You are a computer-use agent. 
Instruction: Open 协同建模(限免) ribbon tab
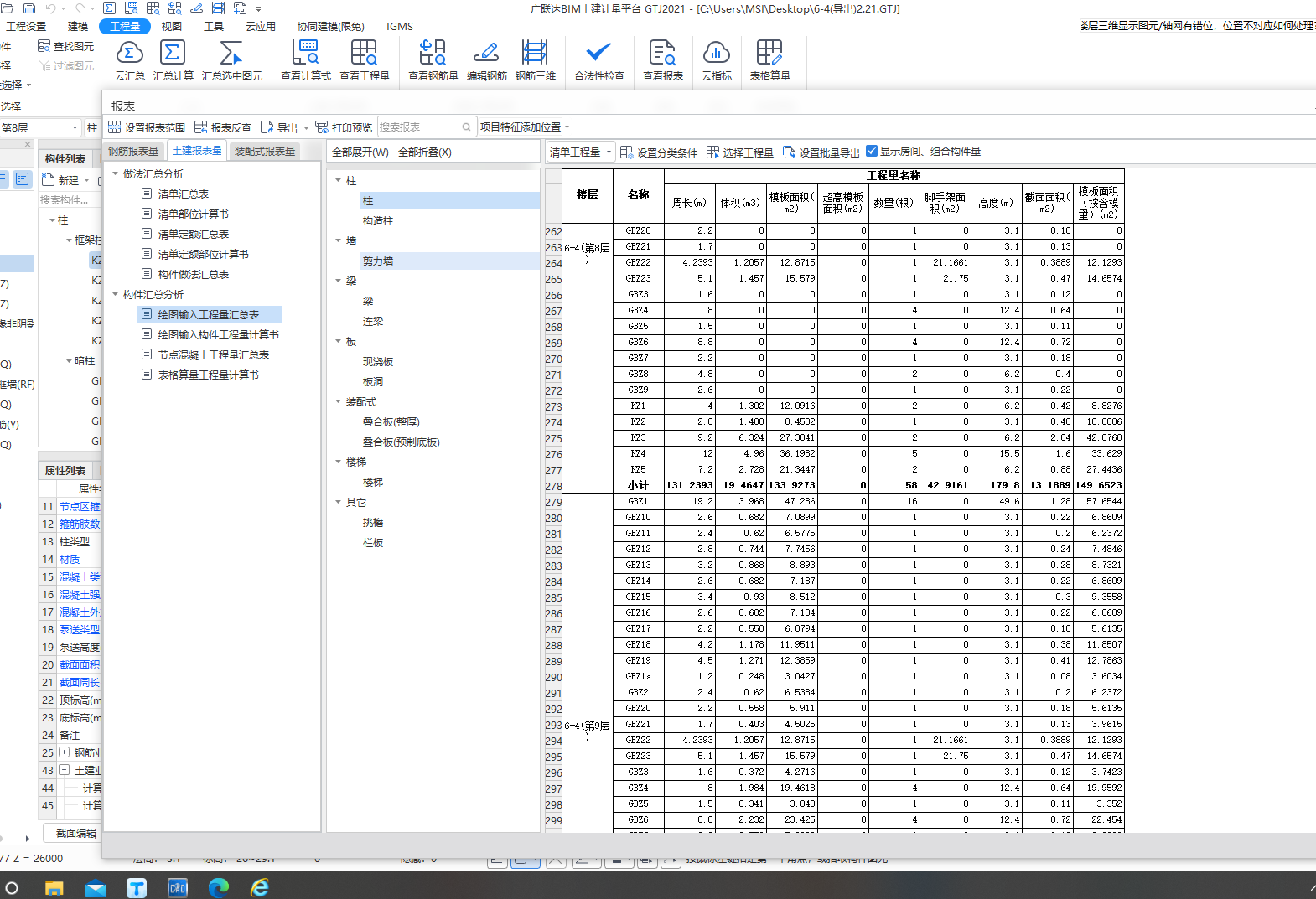[x=330, y=26]
